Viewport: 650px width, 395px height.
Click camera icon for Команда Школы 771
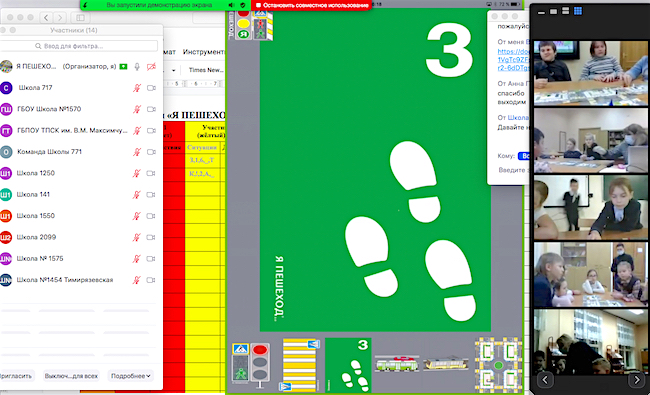(151, 152)
